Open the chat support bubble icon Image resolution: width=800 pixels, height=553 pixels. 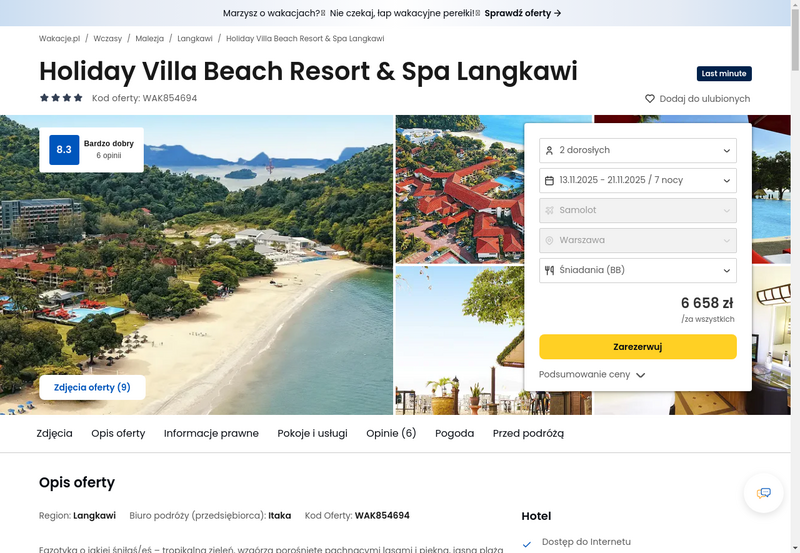click(x=763, y=493)
